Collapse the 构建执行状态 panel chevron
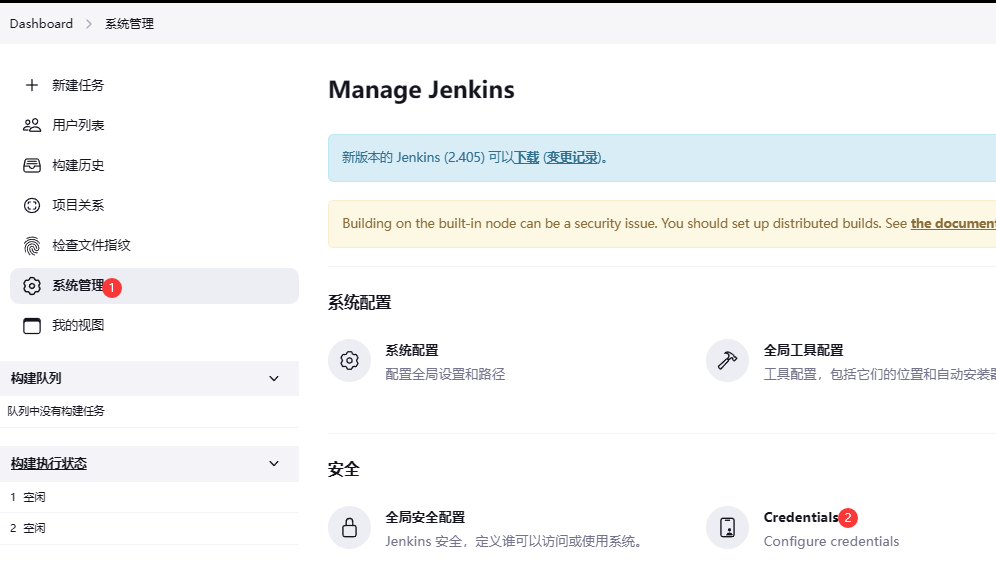Image resolution: width=996 pixels, height=571 pixels. [274, 464]
